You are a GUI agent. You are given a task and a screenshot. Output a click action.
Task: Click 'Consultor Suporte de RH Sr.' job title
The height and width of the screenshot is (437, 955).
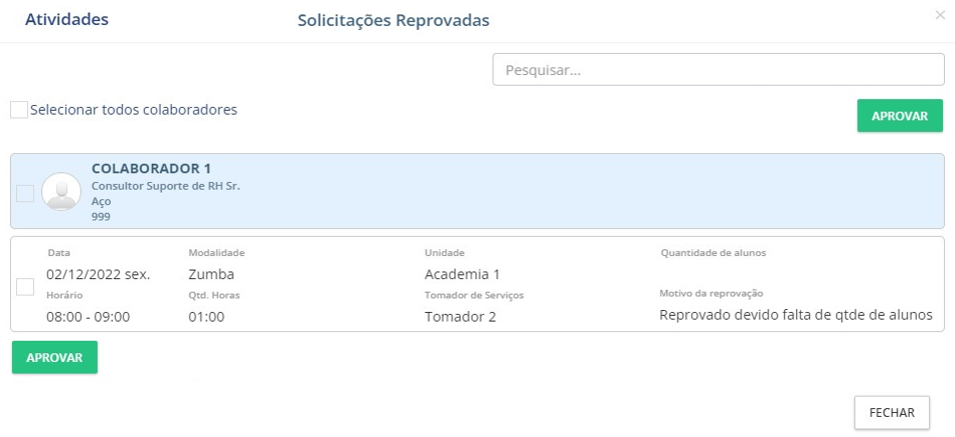click(166, 186)
